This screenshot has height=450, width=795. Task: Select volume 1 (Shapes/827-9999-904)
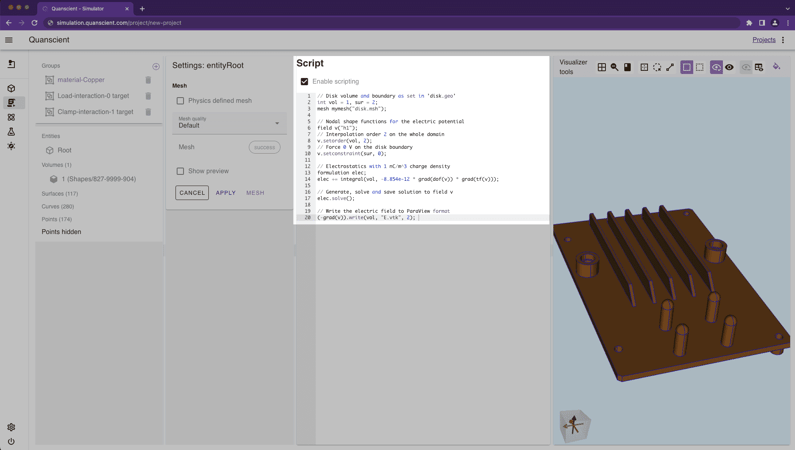tap(99, 179)
